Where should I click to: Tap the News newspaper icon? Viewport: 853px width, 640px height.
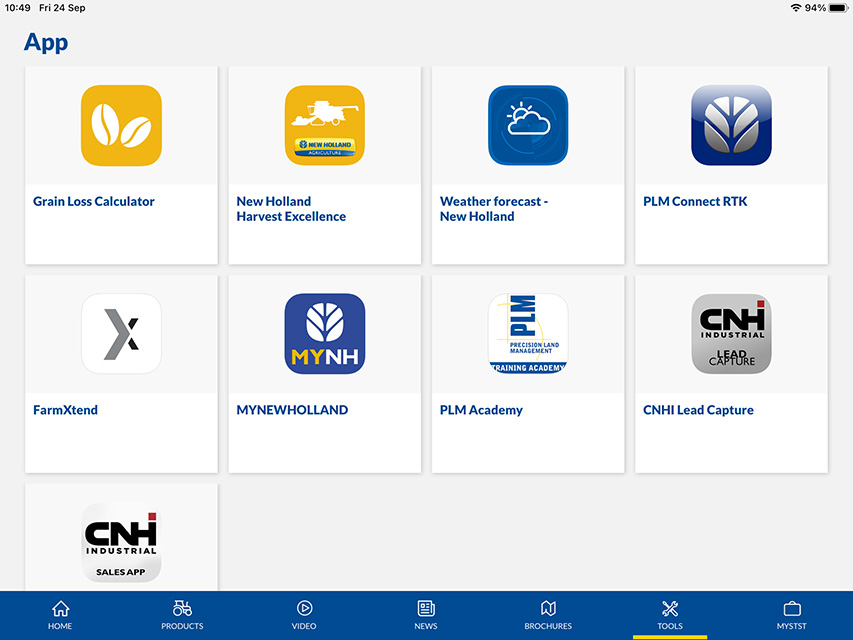pyautogui.click(x=426, y=608)
